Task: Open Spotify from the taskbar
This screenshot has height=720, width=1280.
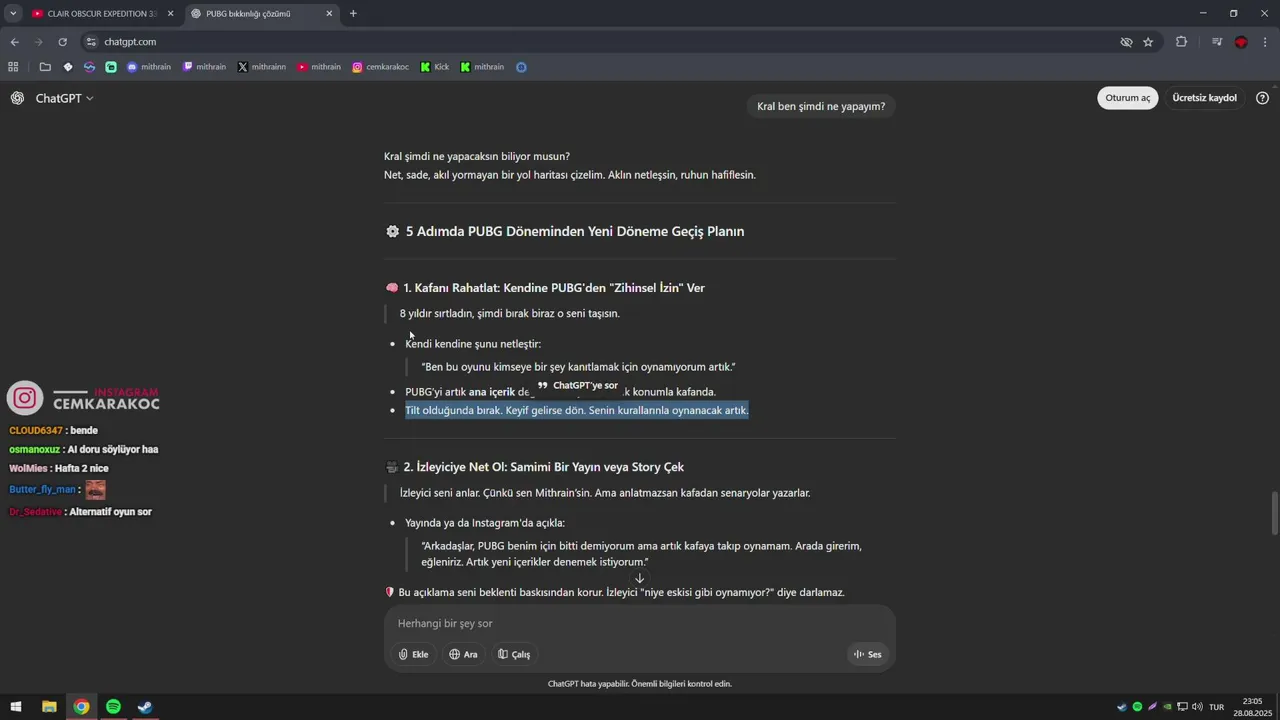Action: point(113,707)
